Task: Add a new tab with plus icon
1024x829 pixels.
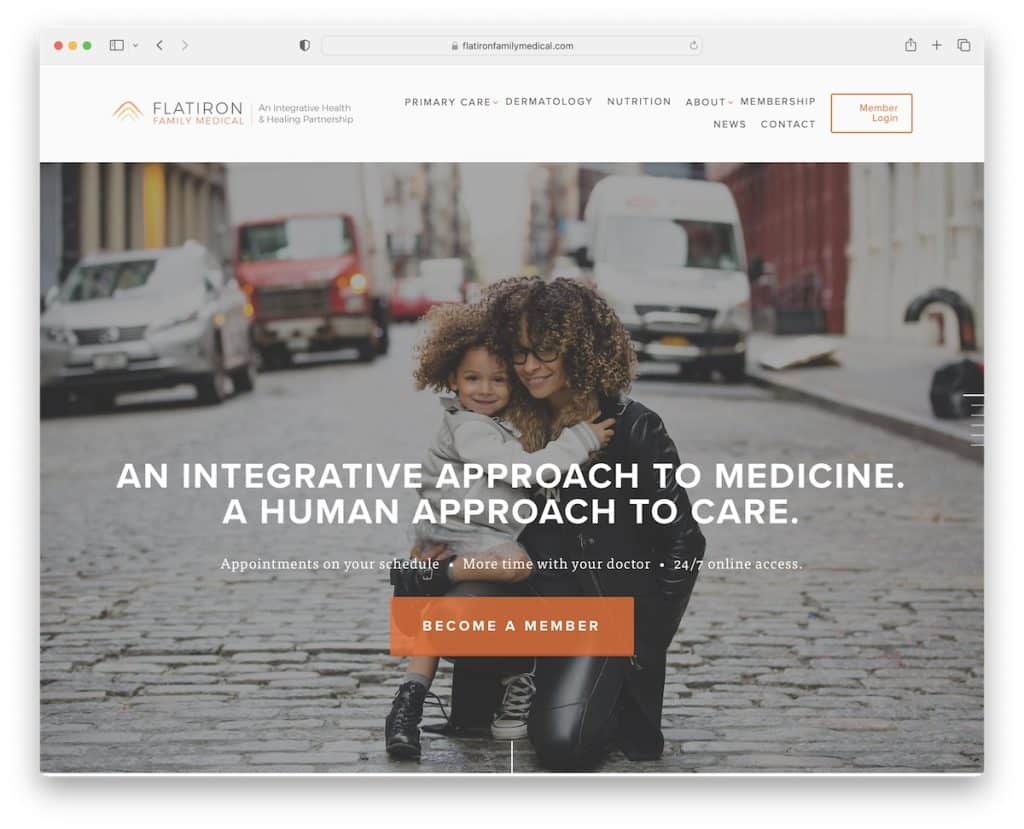Action: [x=936, y=45]
